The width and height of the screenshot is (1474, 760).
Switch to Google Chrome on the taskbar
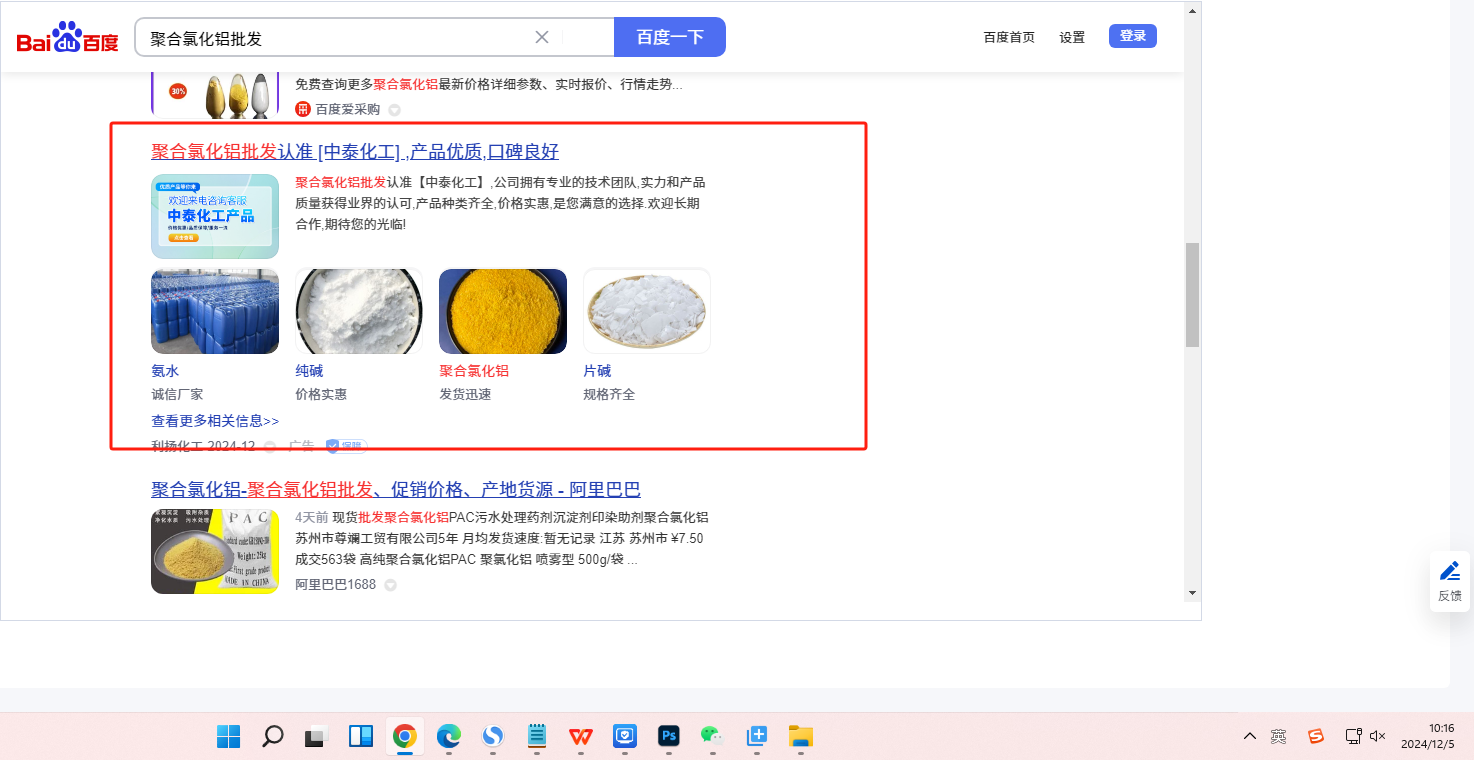coord(404,737)
